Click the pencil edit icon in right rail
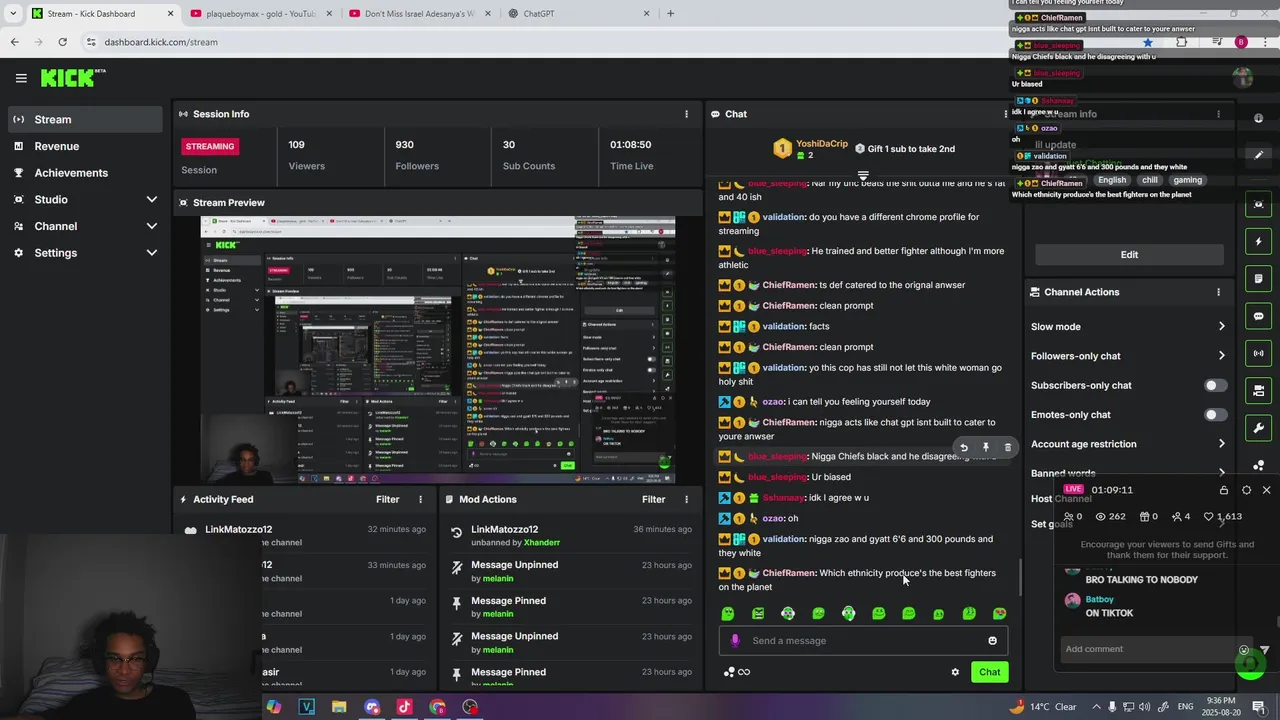The width and height of the screenshot is (1280, 720). (x=1258, y=155)
